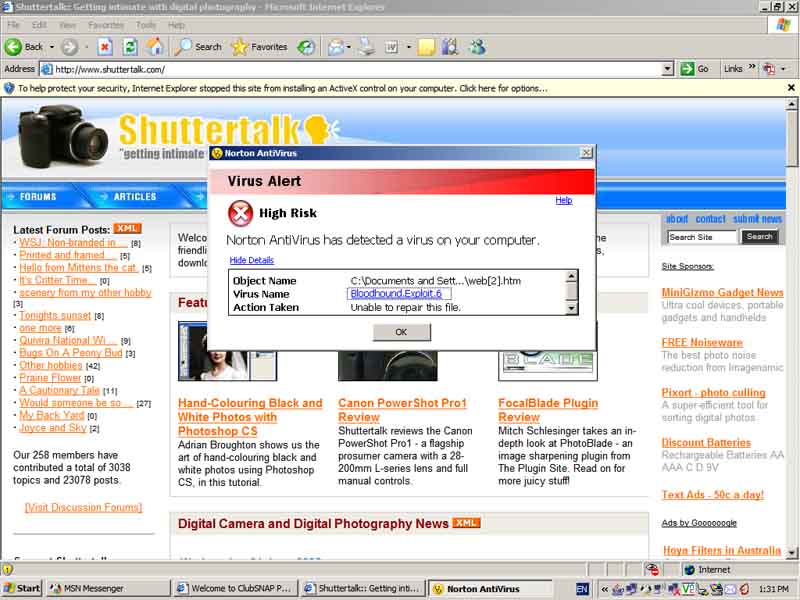Screen dimensions: 800x600
Task: Click the shield icon in the information bar
Action: [x=9, y=88]
